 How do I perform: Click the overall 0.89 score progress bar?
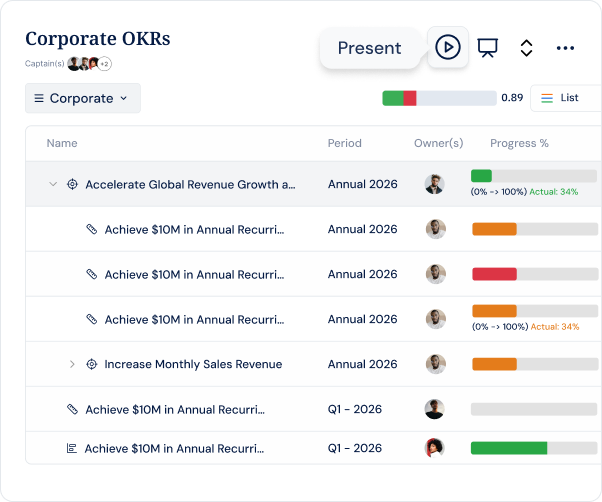(439, 98)
